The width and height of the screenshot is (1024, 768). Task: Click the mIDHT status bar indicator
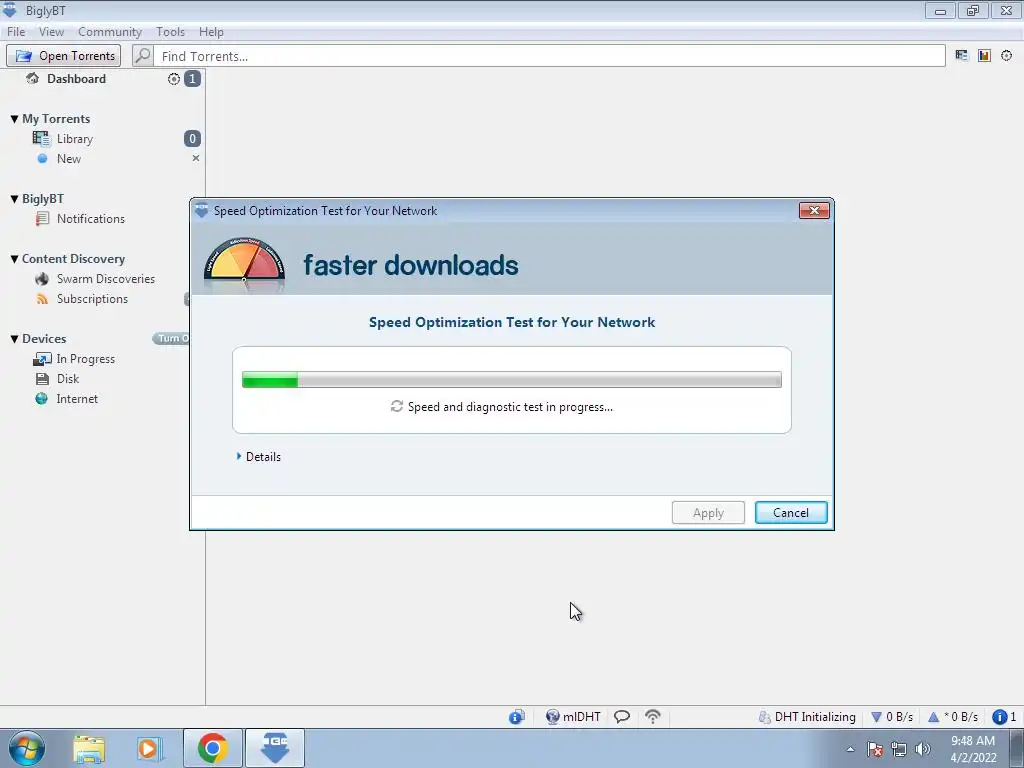tap(573, 716)
